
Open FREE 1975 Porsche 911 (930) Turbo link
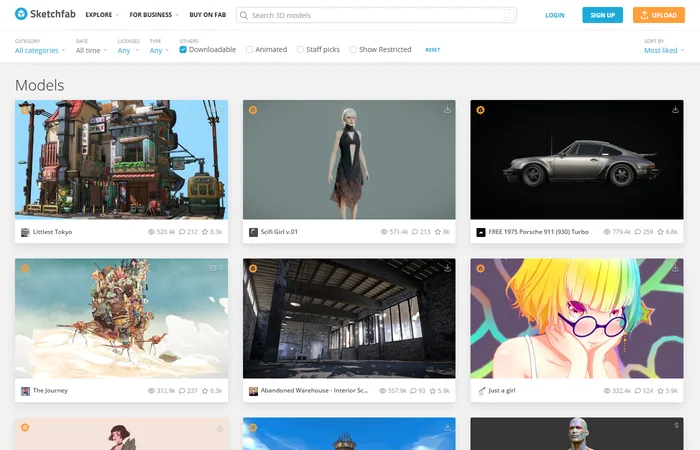[x=538, y=232]
